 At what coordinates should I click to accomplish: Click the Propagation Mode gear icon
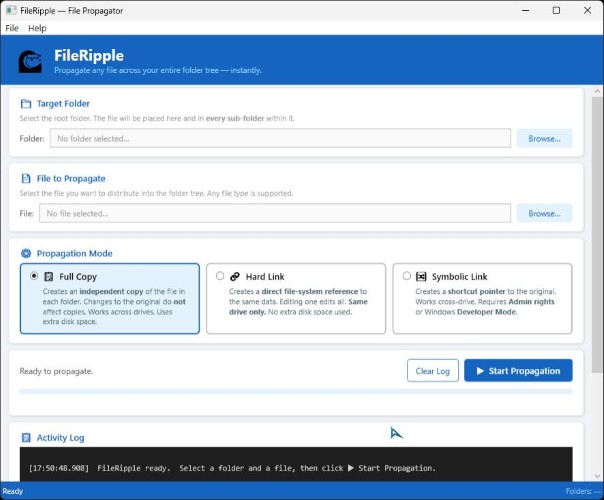click(26, 253)
